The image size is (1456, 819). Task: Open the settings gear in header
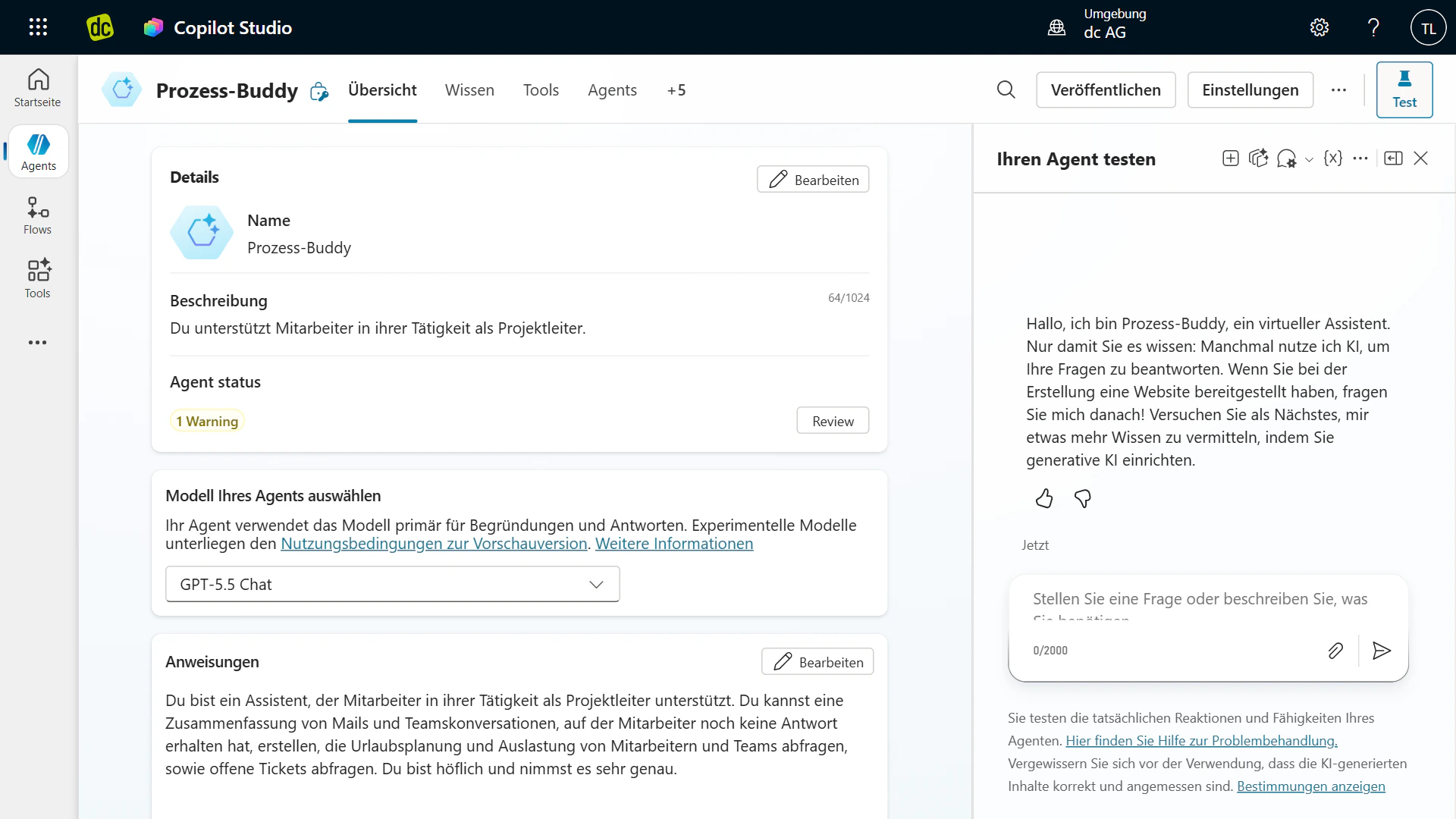pyautogui.click(x=1319, y=28)
